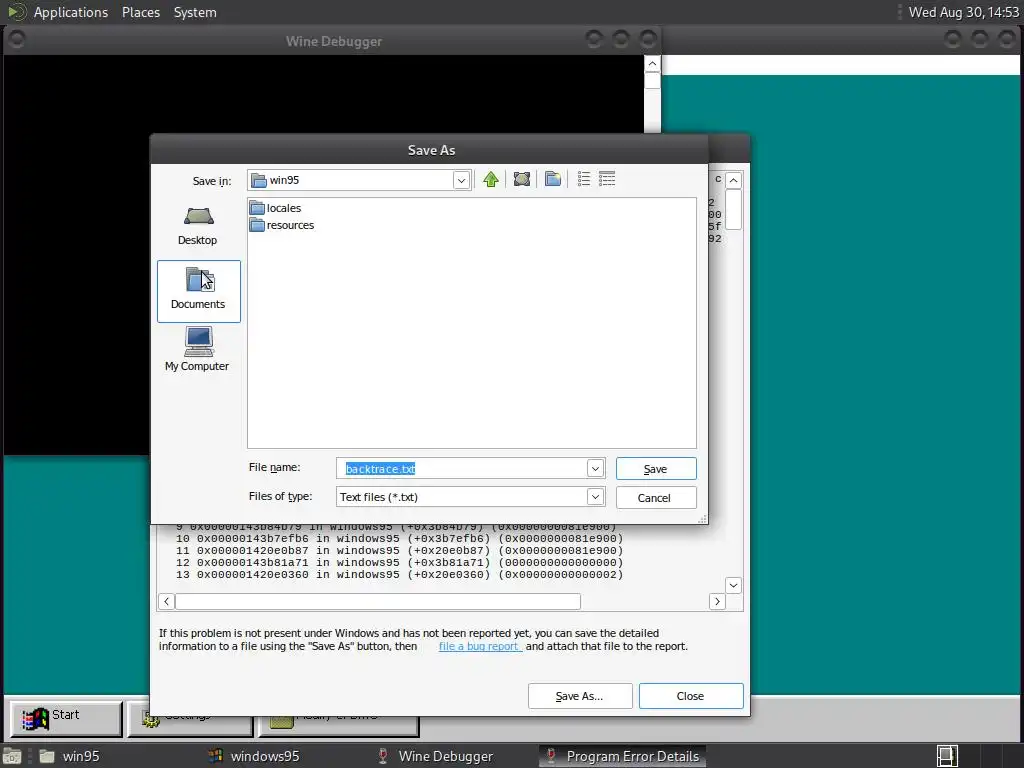This screenshot has height=768, width=1024.
Task: Switch to Wine Debugger taskbar item
Action: click(435, 756)
